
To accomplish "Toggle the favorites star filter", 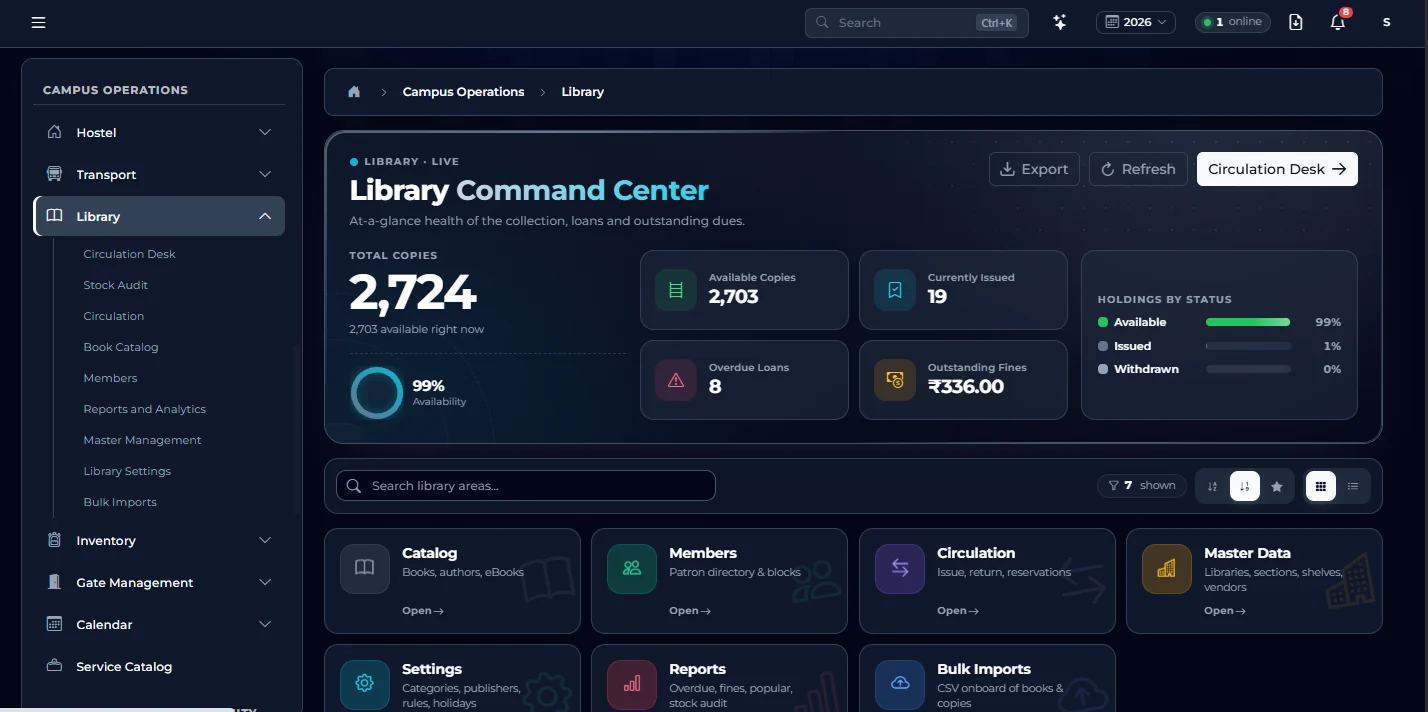I will [x=1277, y=486].
